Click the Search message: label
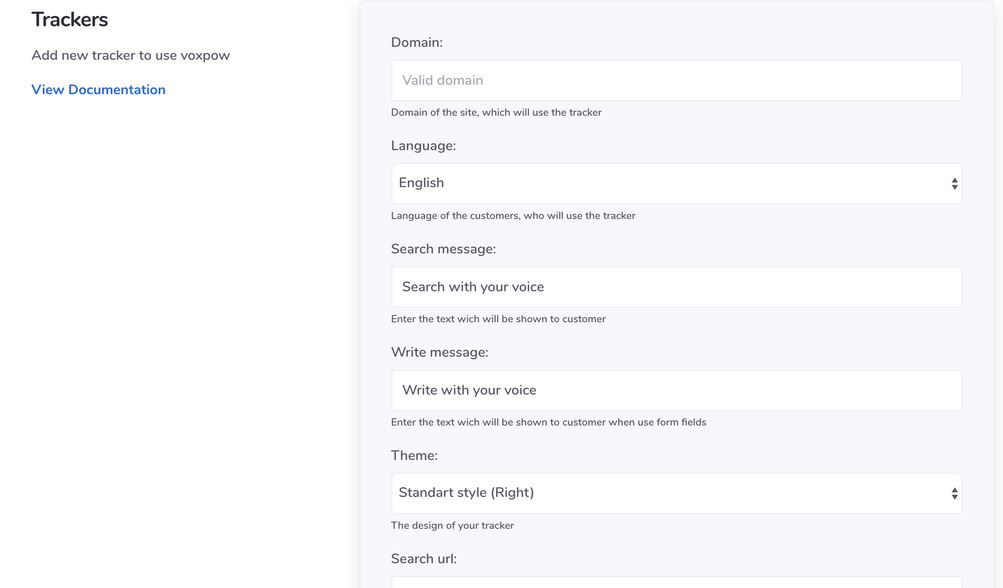The image size is (1003, 588). click(x=443, y=249)
